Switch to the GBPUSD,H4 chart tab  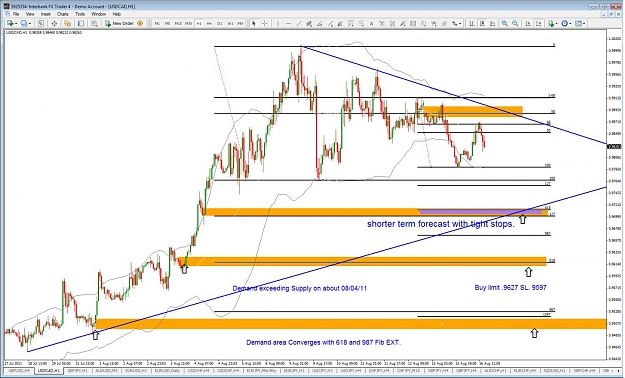(19, 371)
